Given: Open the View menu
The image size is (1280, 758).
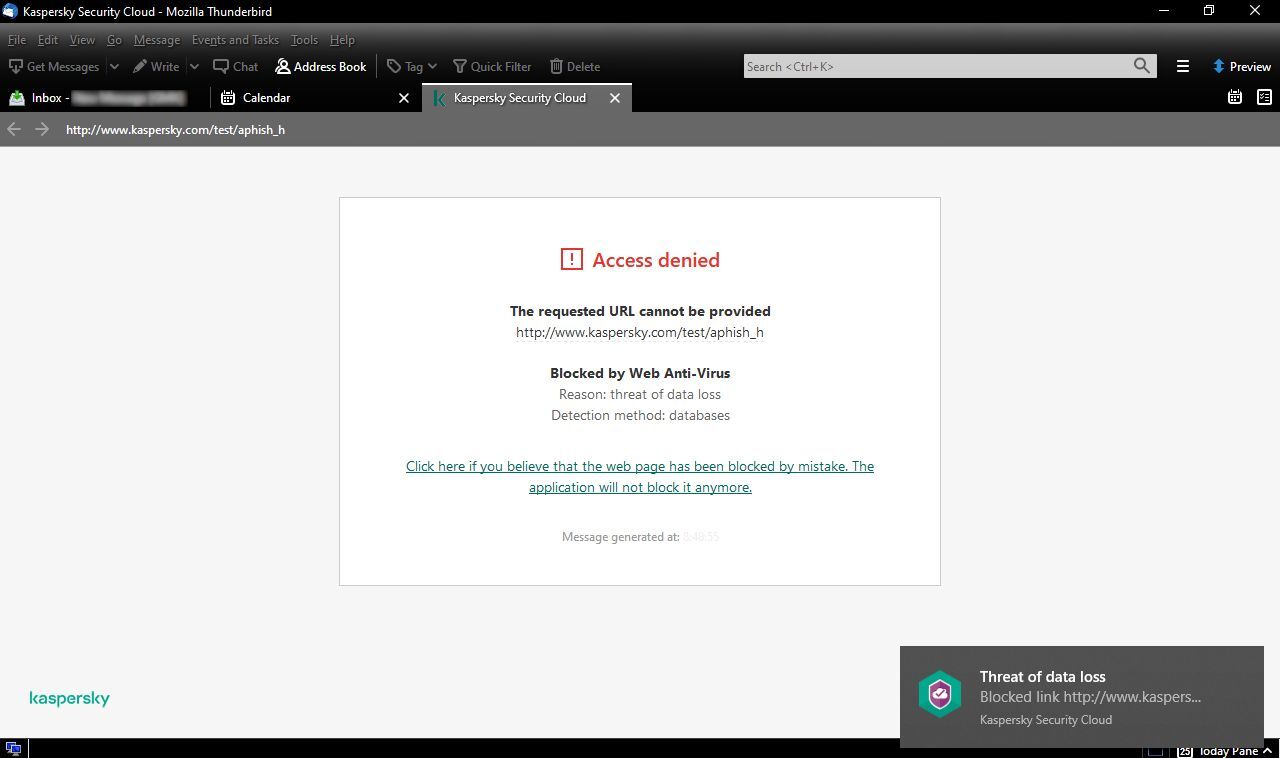Looking at the screenshot, I should 82,40.
